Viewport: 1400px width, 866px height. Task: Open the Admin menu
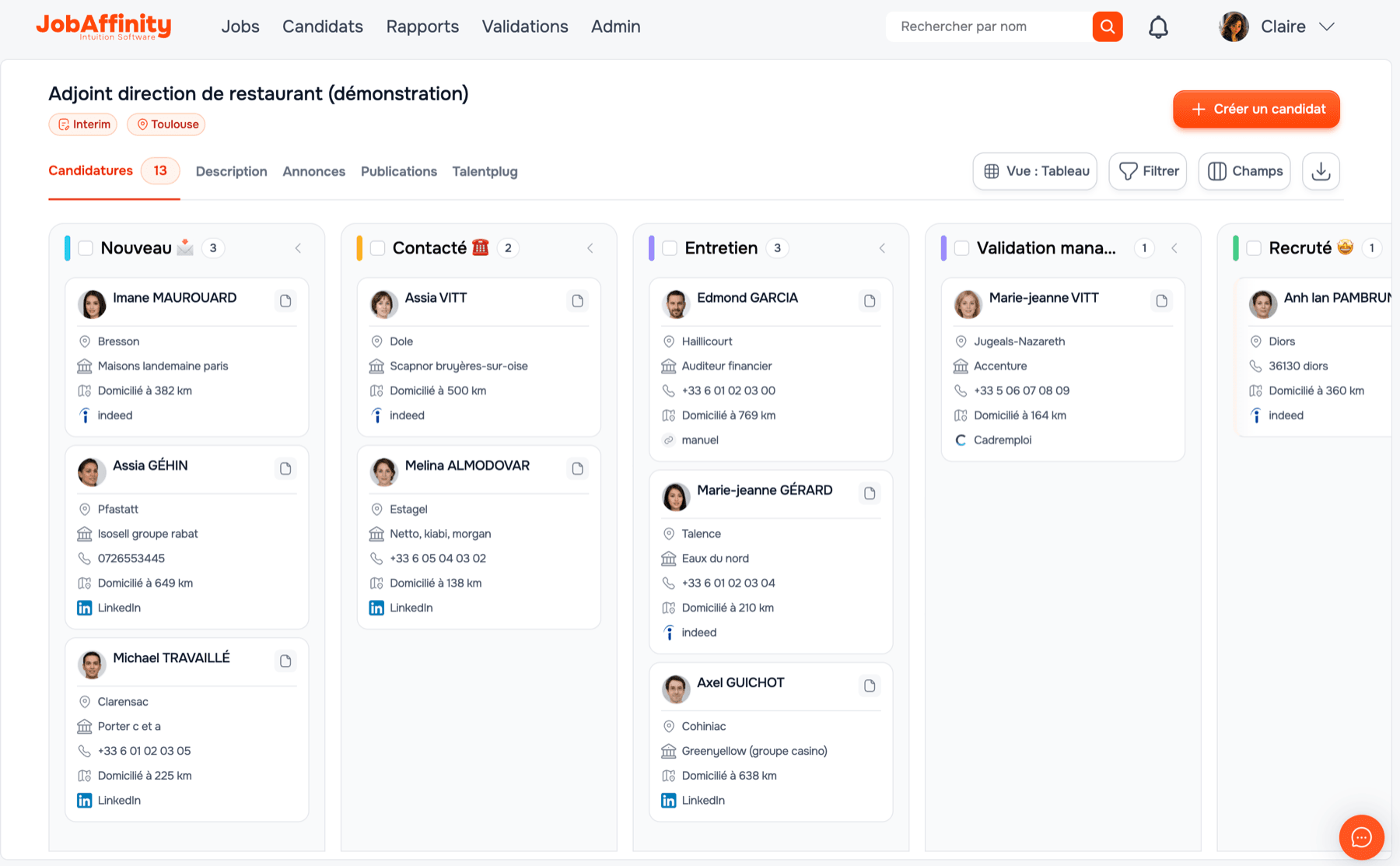(616, 26)
